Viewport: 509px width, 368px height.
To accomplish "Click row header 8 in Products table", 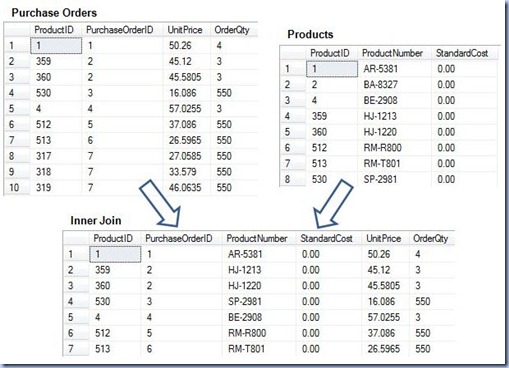I will tap(293, 179).
